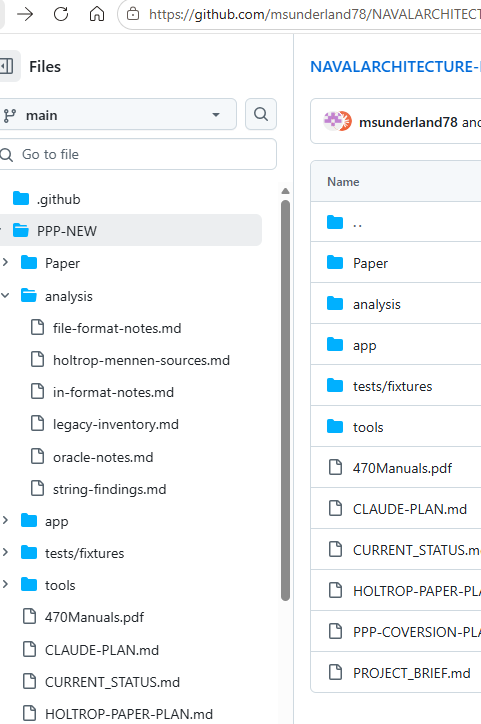Expand the Paper folder chevron in tree

click(6, 262)
